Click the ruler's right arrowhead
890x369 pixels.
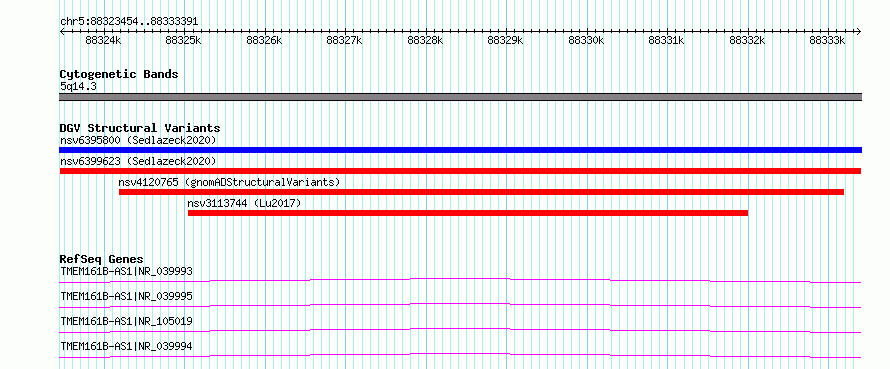859,31
